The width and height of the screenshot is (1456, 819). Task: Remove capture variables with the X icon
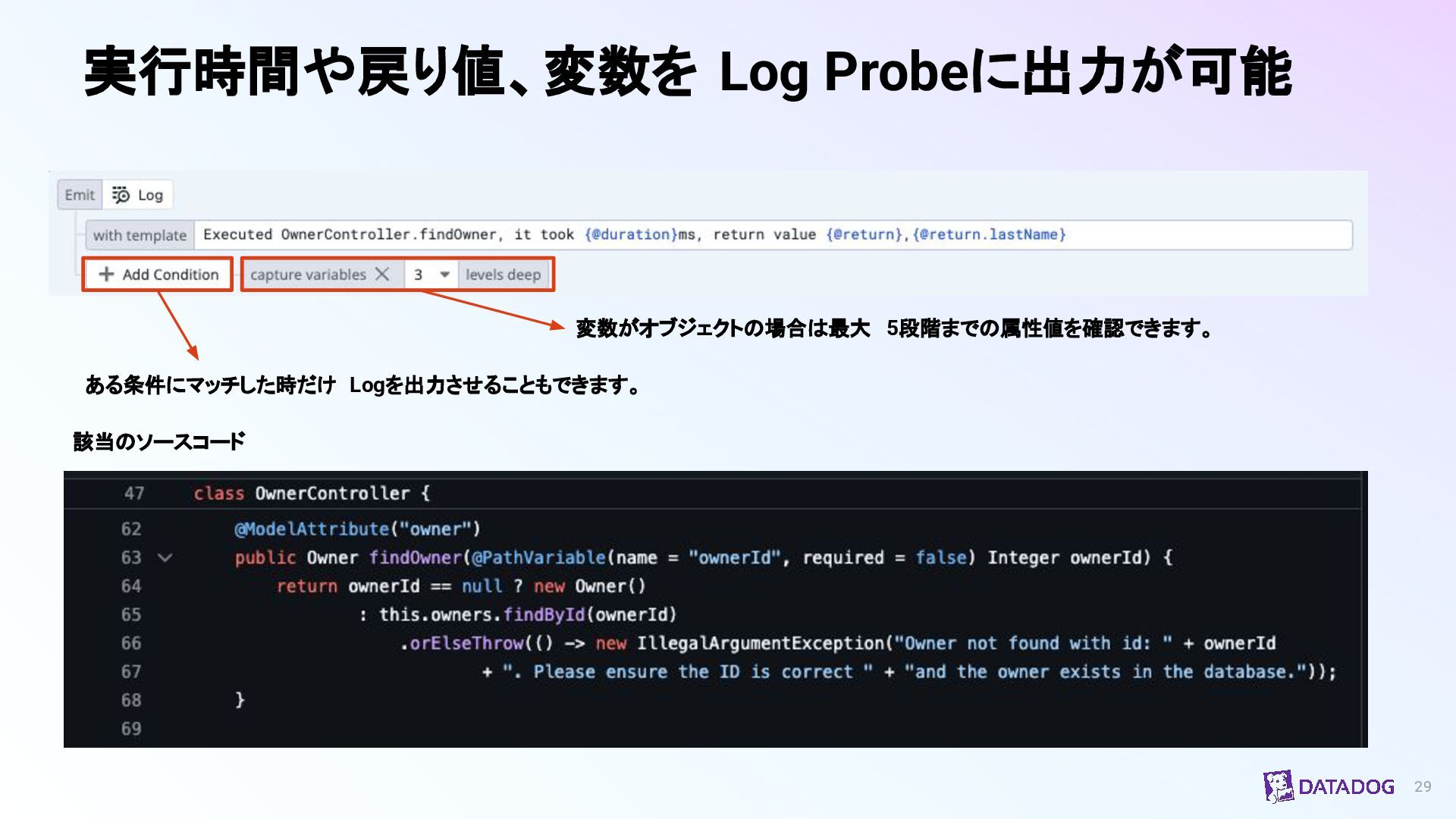pyautogui.click(x=383, y=275)
